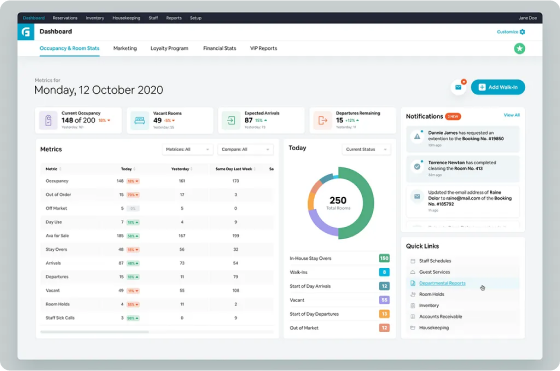Open the messages envelope icon with badge
The height and width of the screenshot is (371, 560).
458,87
